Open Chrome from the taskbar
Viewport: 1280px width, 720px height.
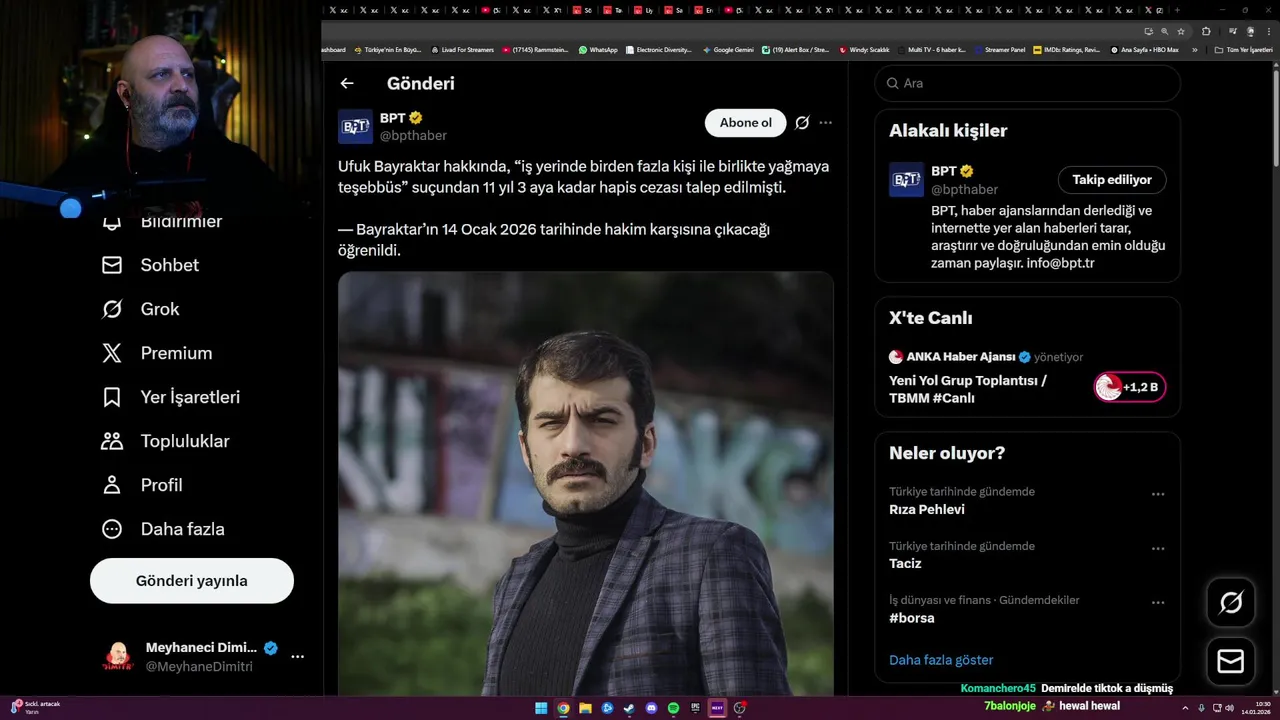(x=563, y=708)
